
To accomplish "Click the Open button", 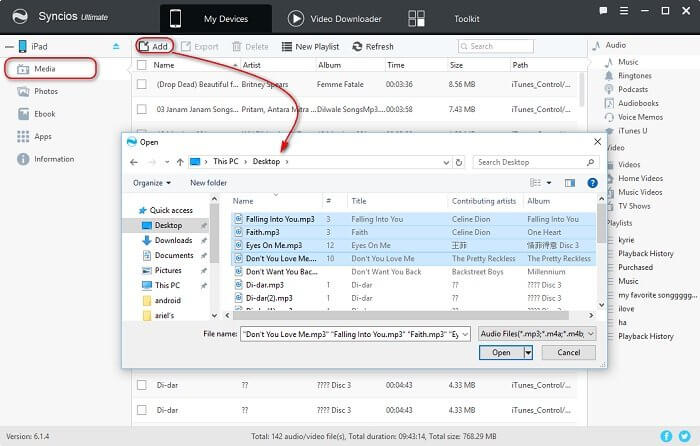I will tap(501, 352).
